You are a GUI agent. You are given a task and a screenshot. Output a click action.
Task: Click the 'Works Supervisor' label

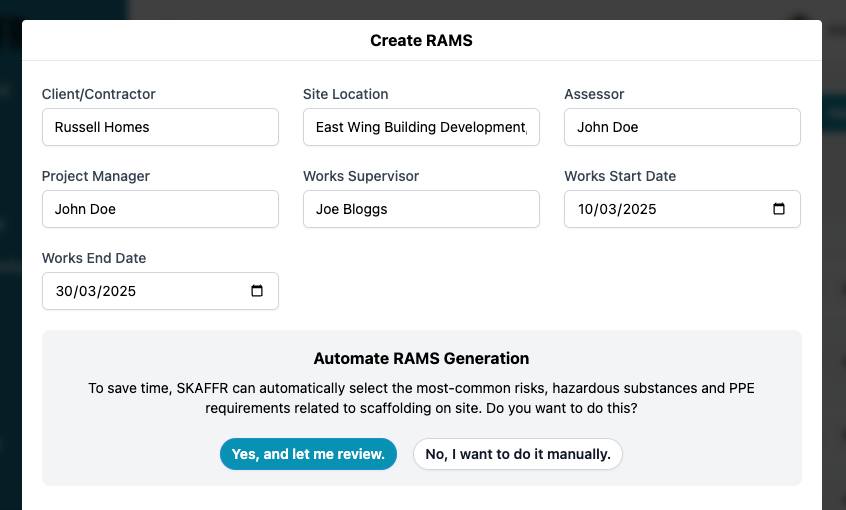point(361,176)
